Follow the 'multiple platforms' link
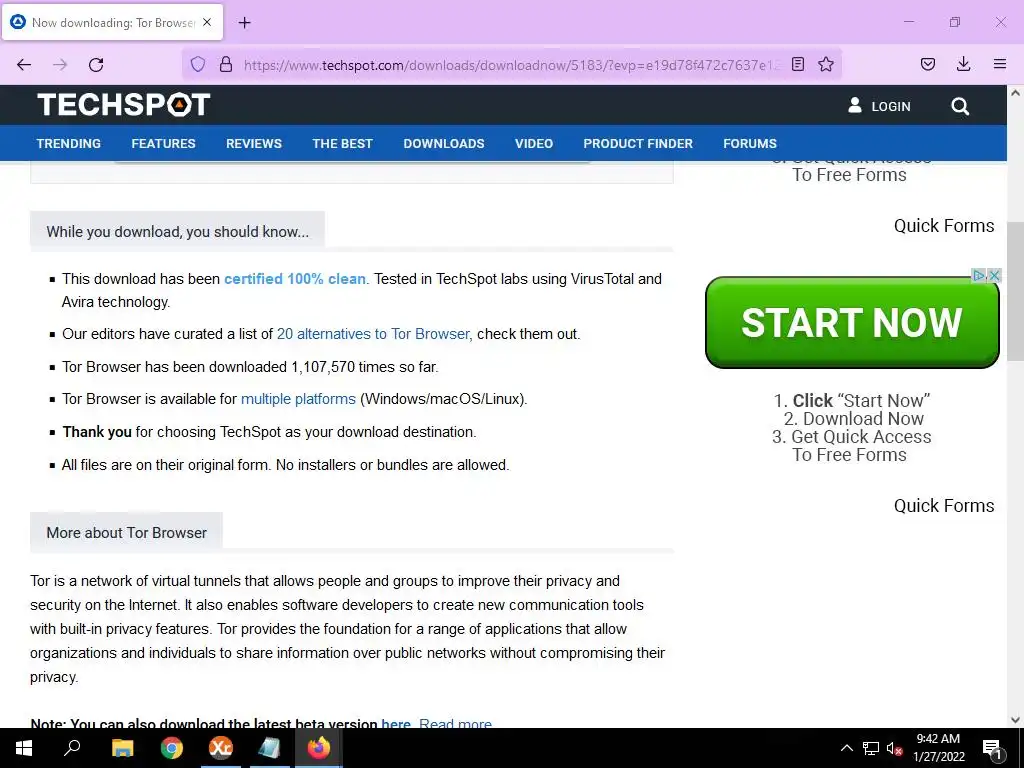 (298, 399)
